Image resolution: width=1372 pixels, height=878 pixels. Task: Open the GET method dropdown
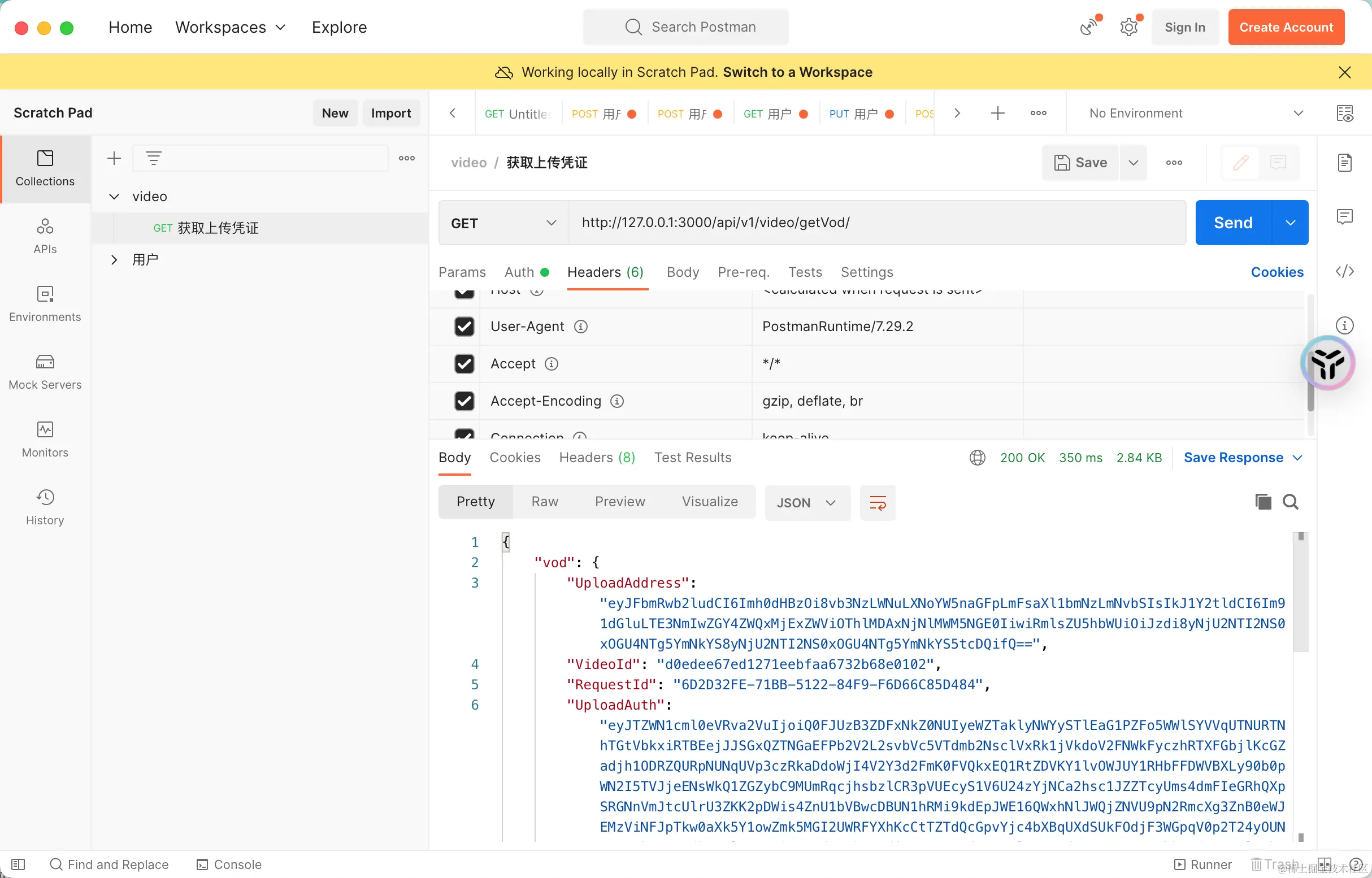click(x=503, y=223)
